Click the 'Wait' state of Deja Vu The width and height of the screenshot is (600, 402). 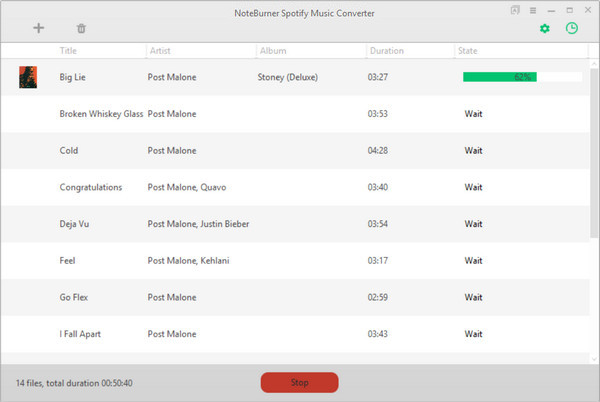point(473,224)
